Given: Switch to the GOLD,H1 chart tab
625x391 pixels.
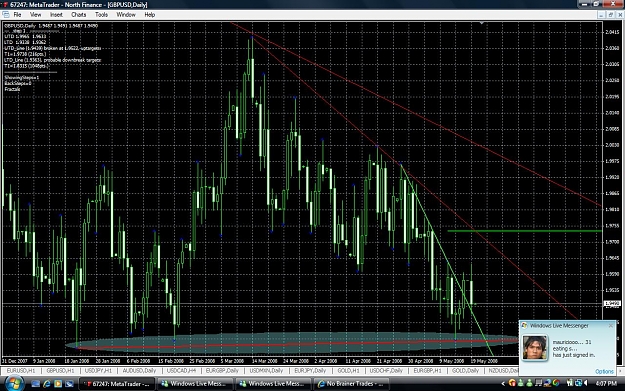Looking at the screenshot, I should [x=348, y=371].
